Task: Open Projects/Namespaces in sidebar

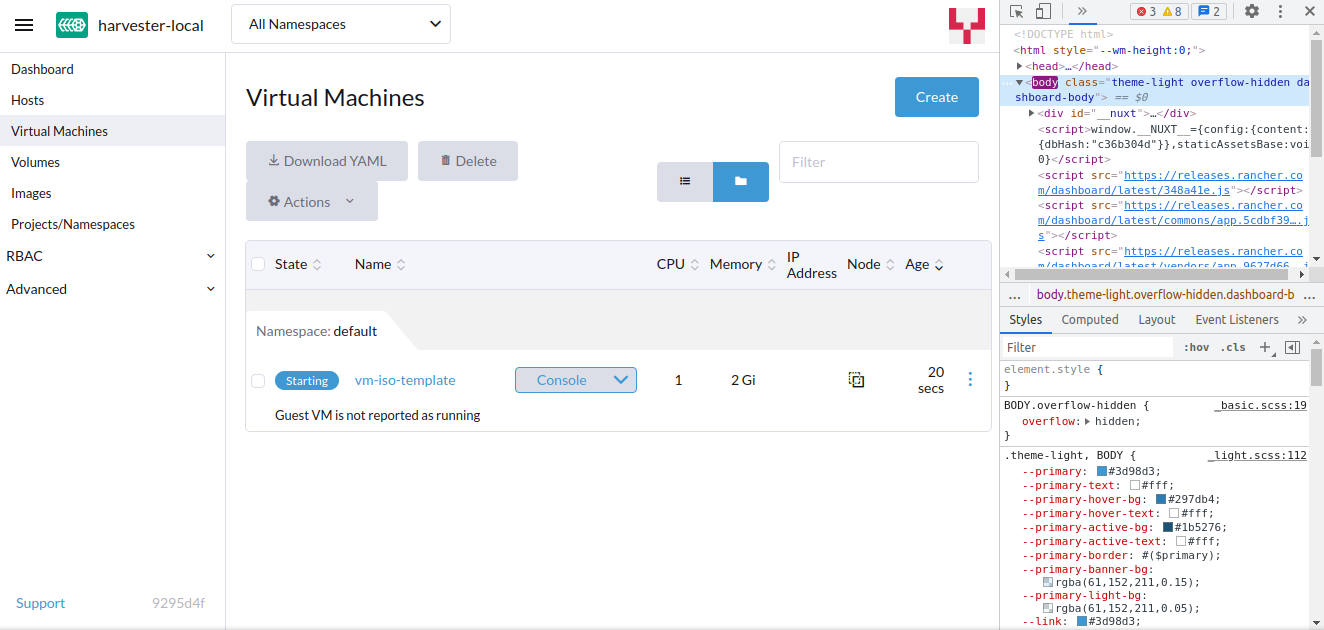Action: pyautogui.click(x=112, y=224)
